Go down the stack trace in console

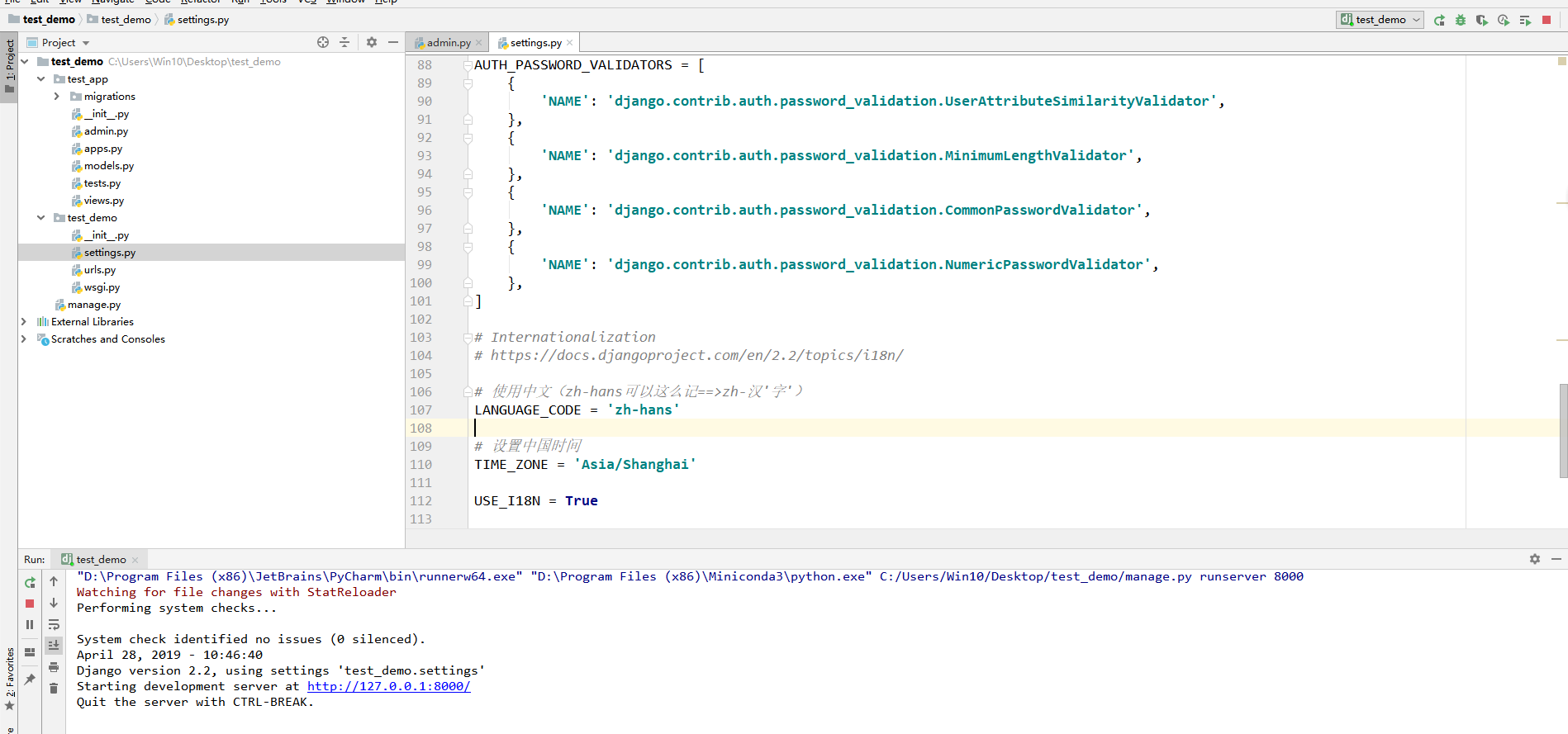pyautogui.click(x=54, y=603)
